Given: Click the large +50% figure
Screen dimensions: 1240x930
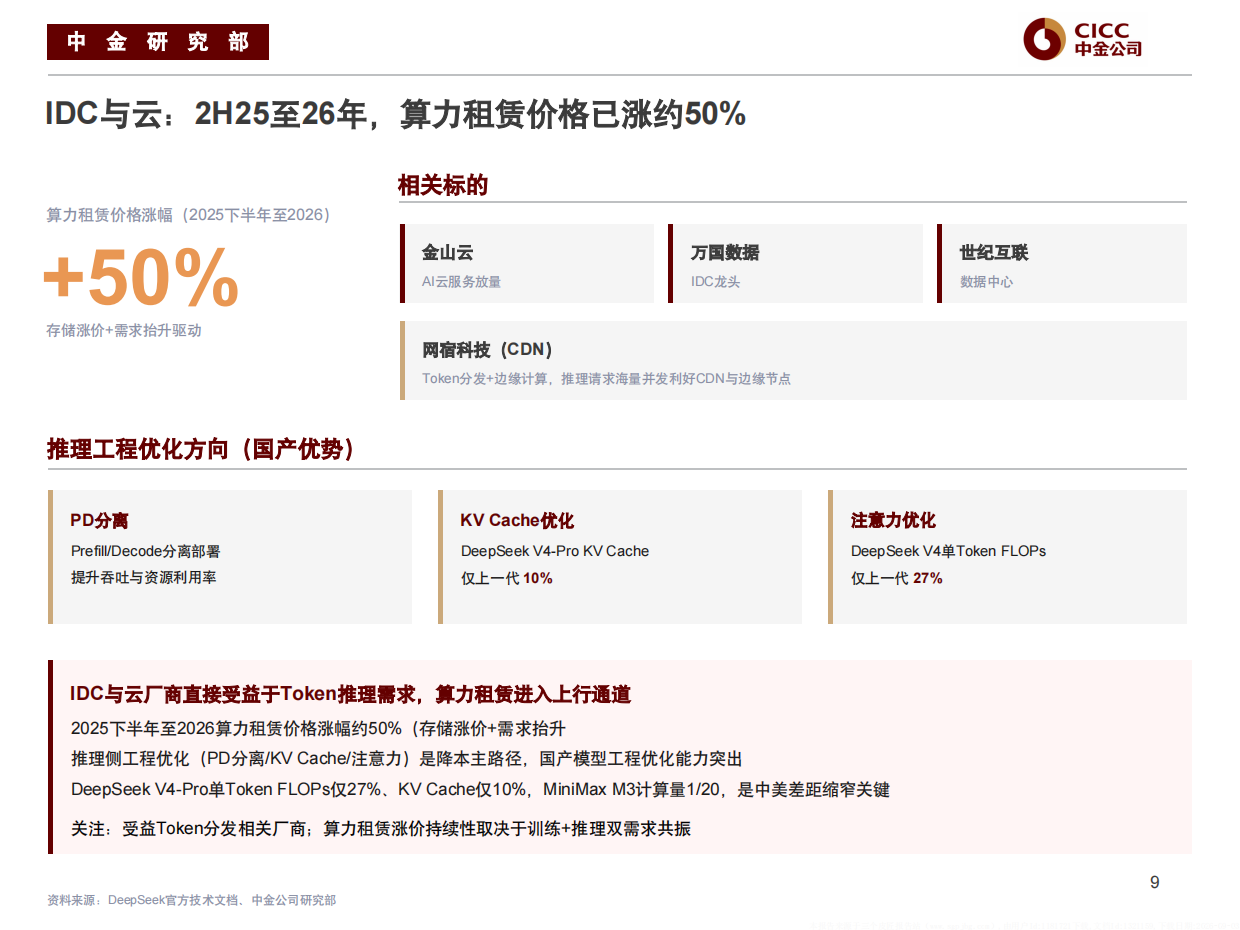Looking at the screenshot, I should (141, 278).
